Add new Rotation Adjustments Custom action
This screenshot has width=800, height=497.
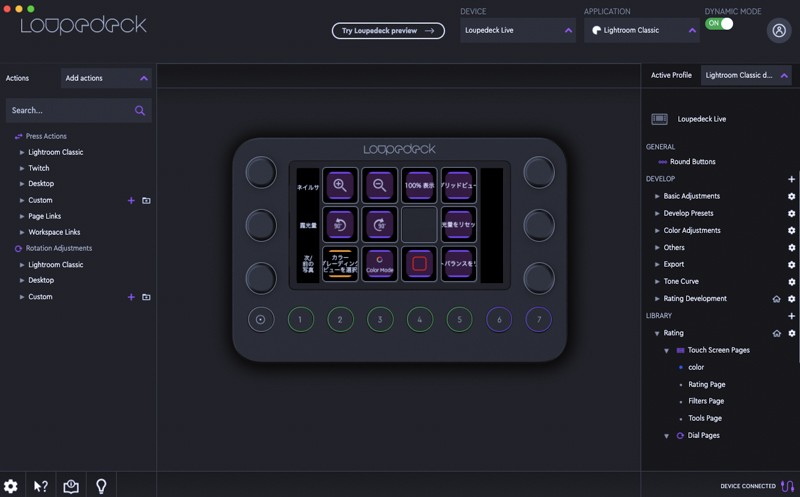click(131, 297)
